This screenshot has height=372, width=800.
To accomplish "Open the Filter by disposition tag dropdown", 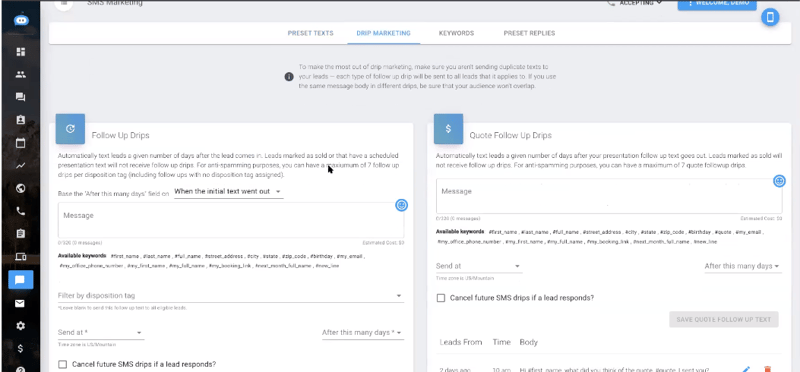I will (231, 296).
